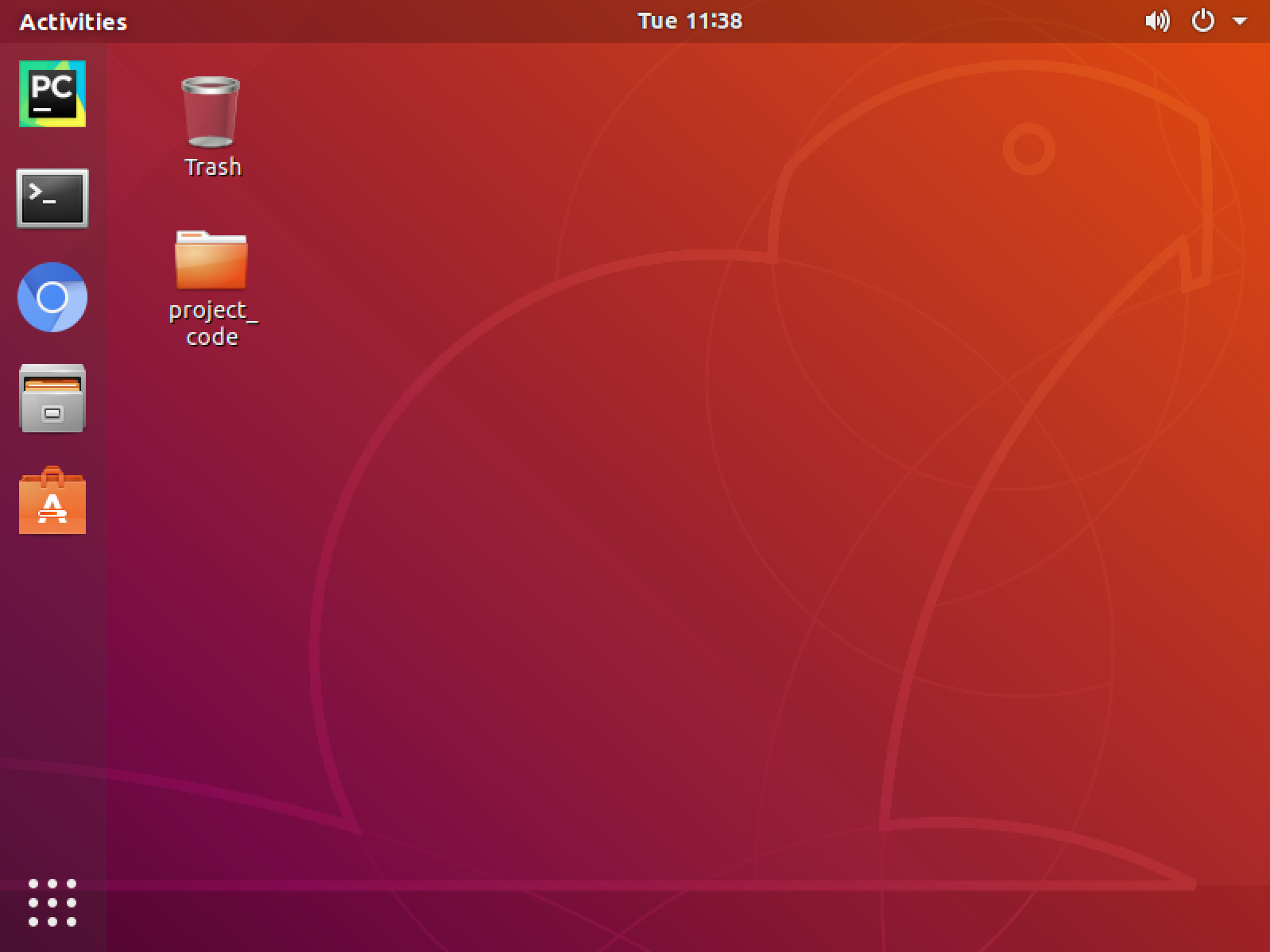Open the Activities overview

pos(73,21)
